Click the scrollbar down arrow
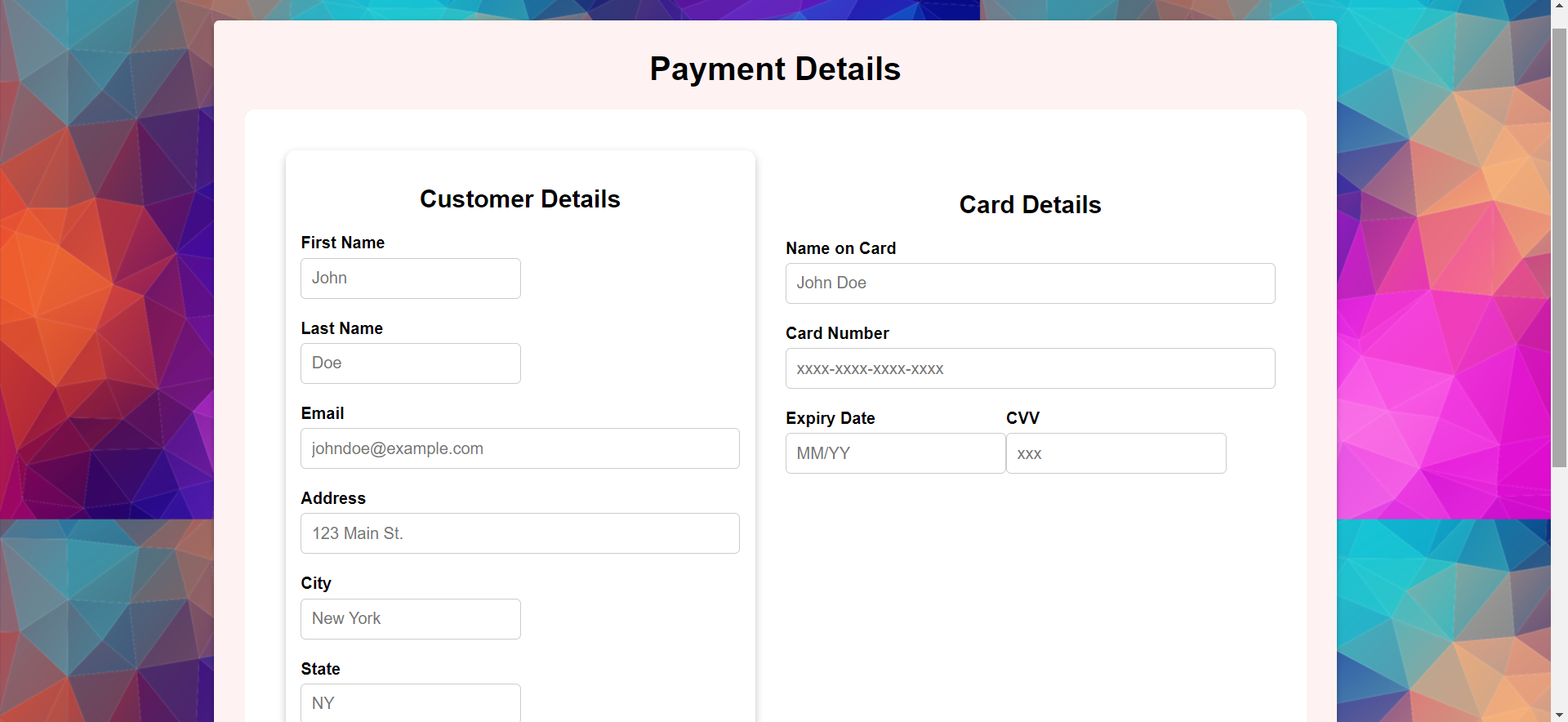Viewport: 1568px width, 722px height. click(1559, 715)
